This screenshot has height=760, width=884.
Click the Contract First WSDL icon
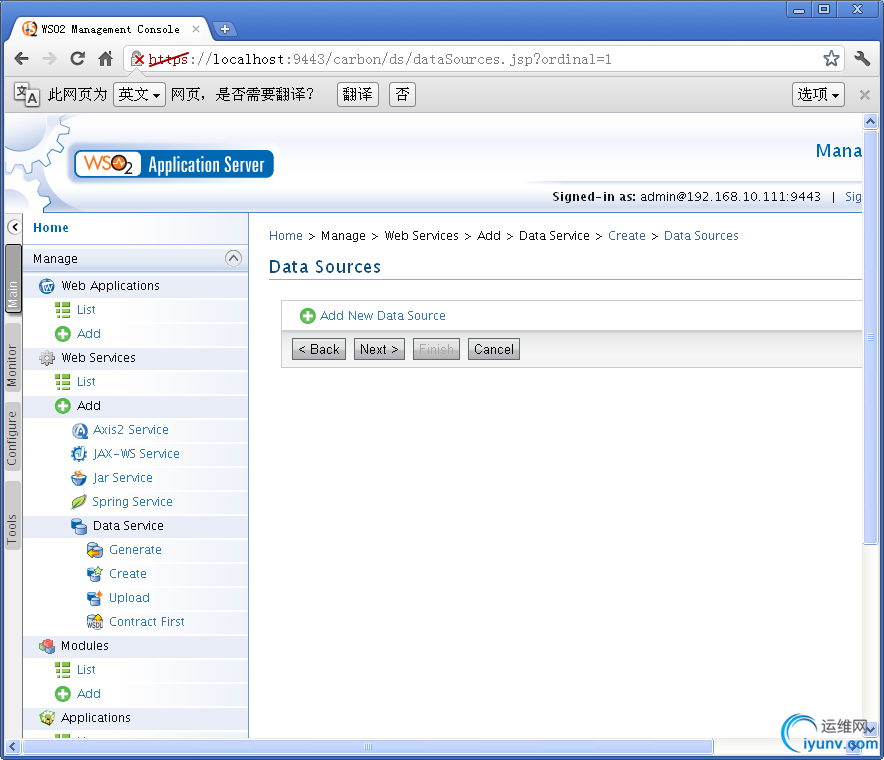tap(95, 622)
